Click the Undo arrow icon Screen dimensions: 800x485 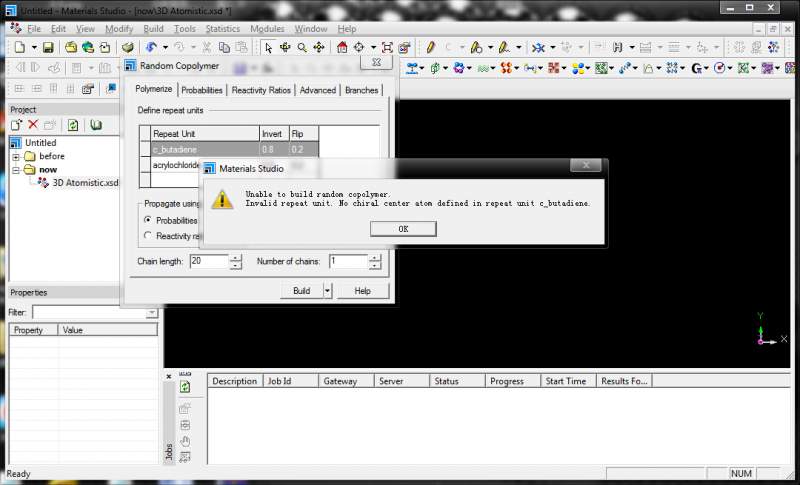point(151,47)
